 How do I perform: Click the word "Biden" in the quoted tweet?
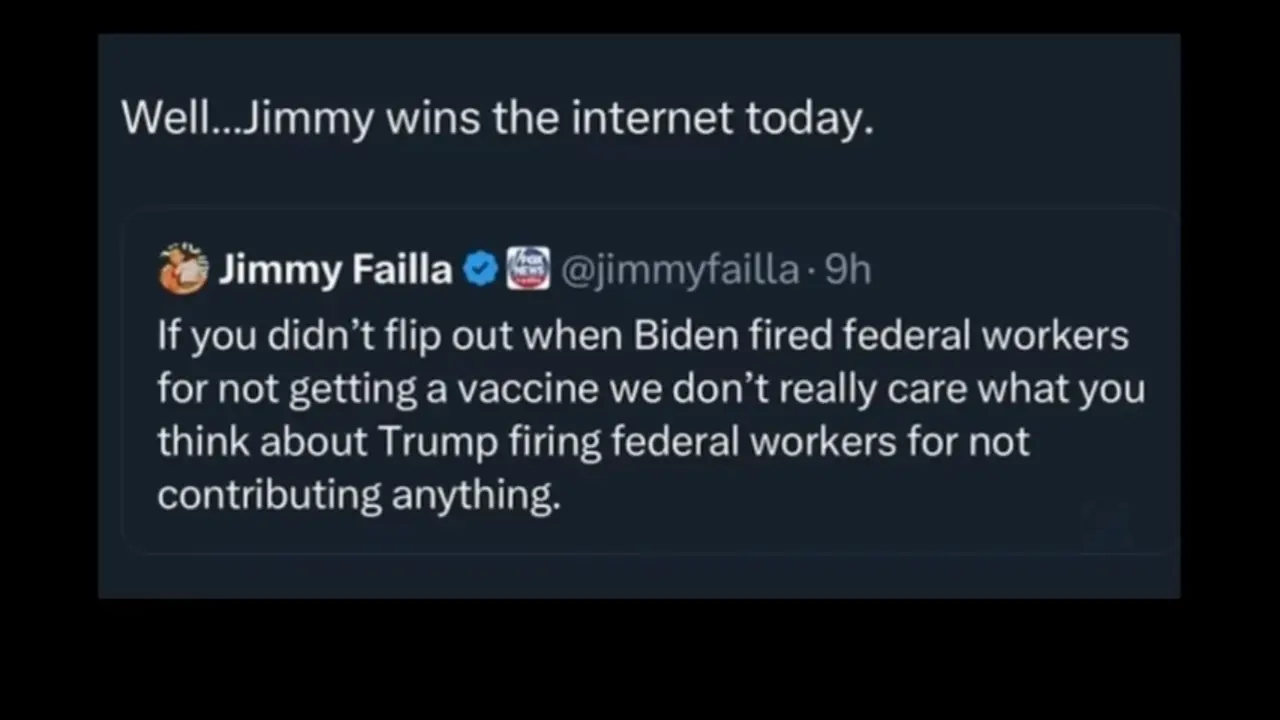[x=683, y=336]
